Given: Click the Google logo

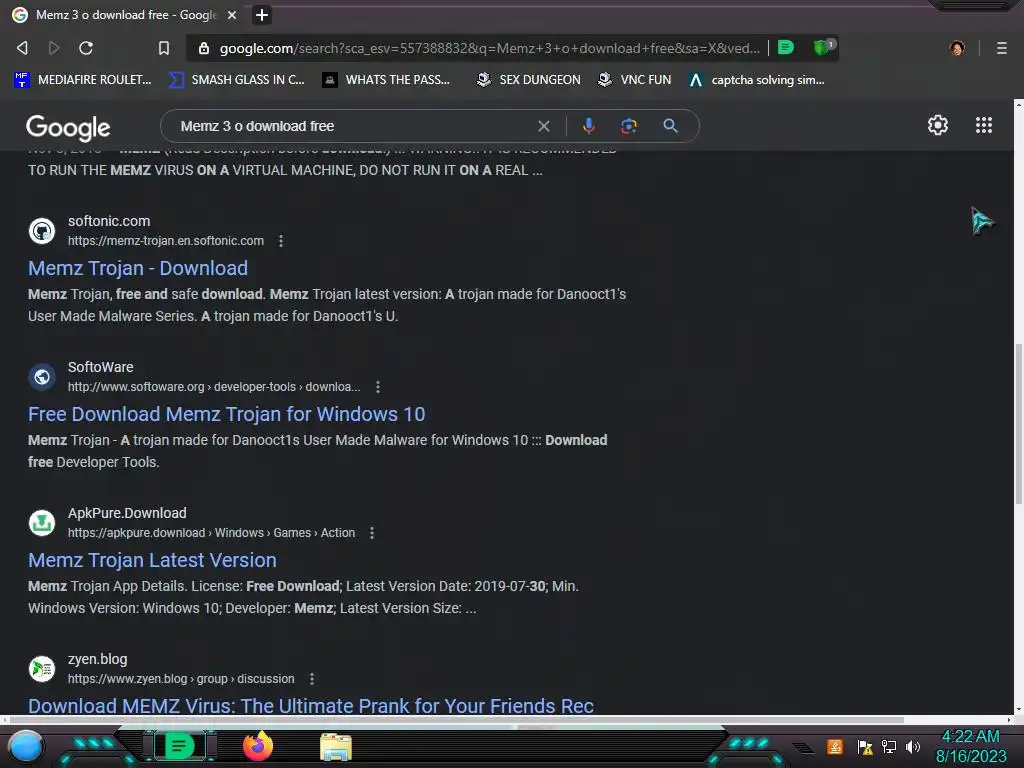Looking at the screenshot, I should coord(68,127).
